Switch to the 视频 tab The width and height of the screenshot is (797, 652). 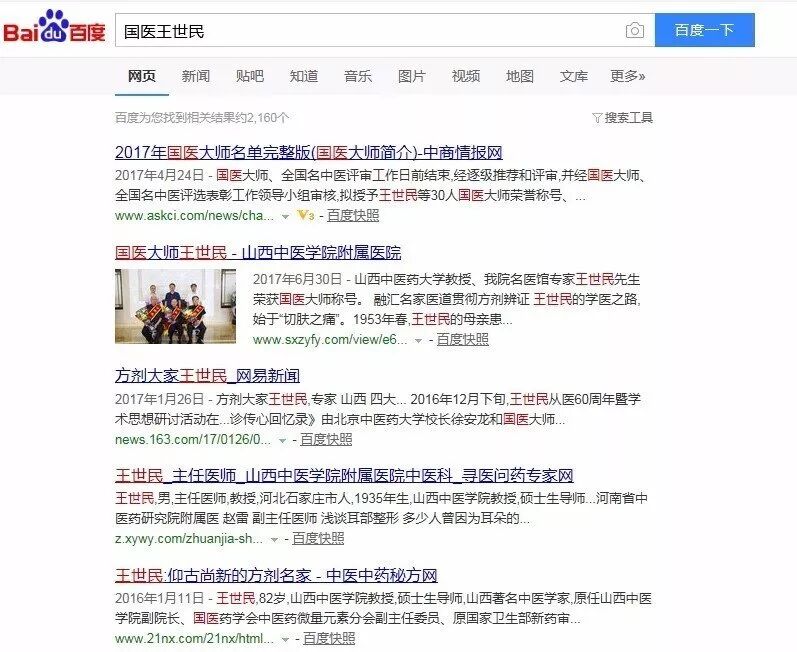pyautogui.click(x=466, y=76)
